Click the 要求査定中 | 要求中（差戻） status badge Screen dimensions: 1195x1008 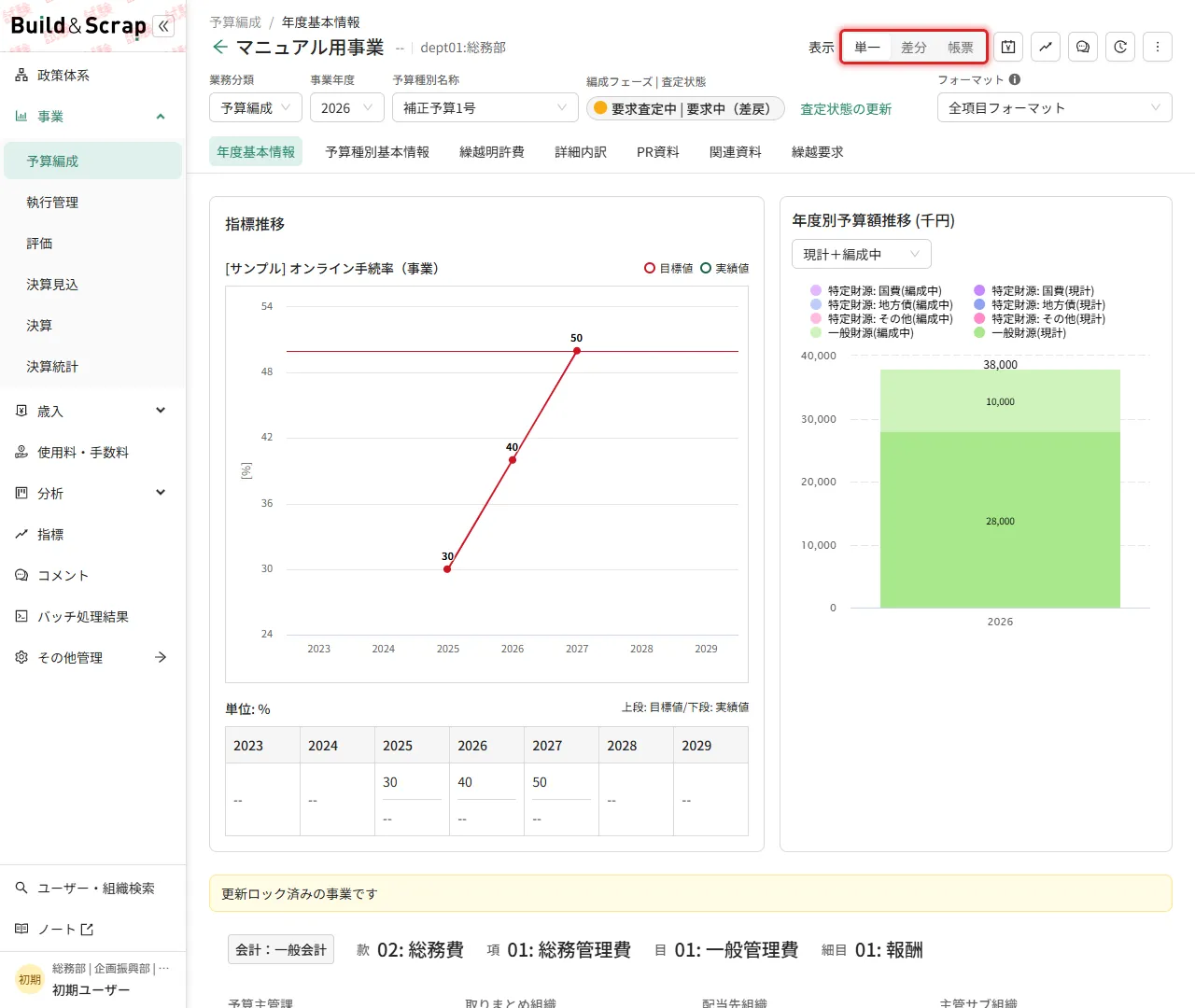(x=685, y=108)
